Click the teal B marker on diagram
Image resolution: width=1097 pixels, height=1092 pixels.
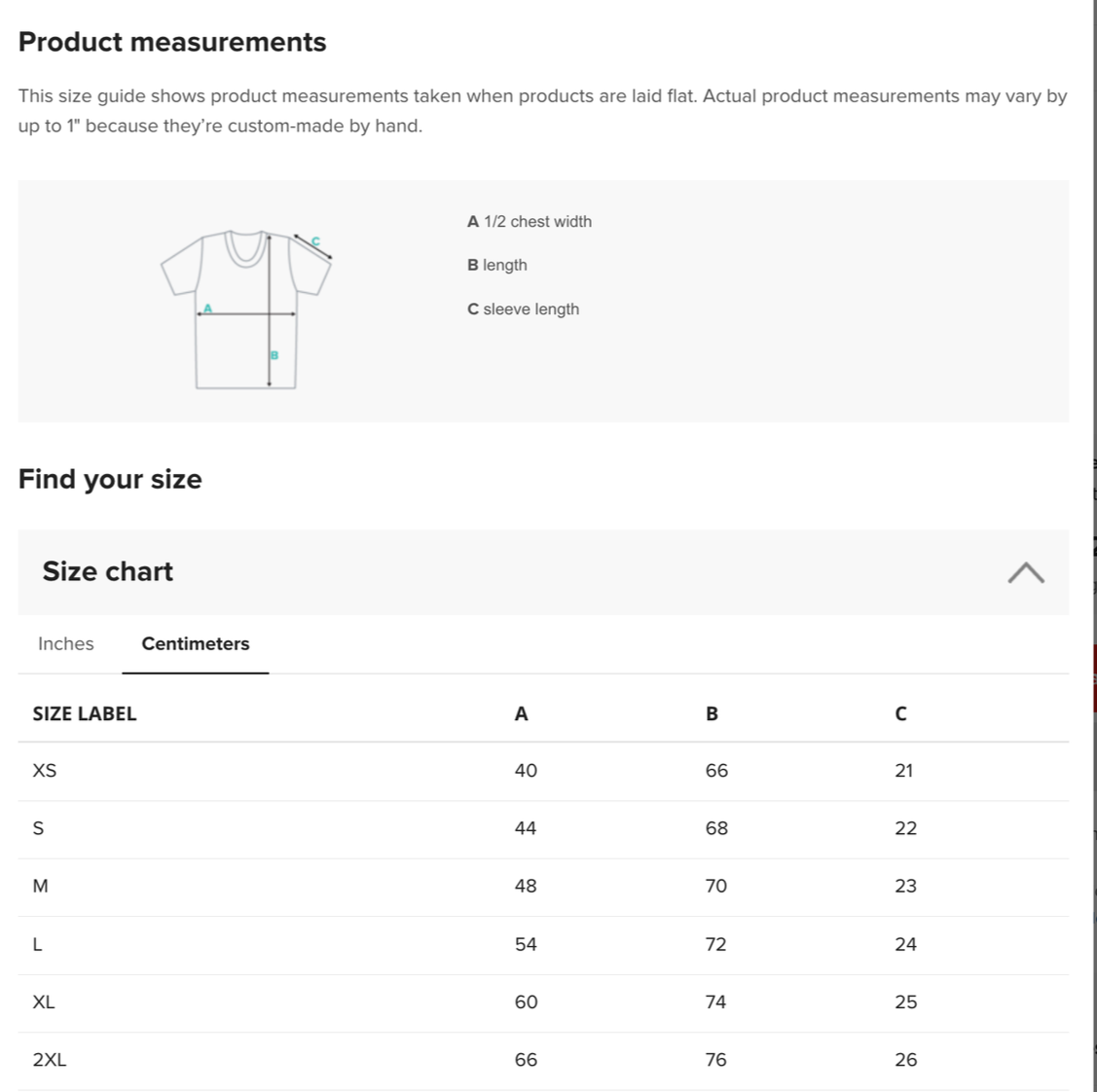click(x=274, y=355)
